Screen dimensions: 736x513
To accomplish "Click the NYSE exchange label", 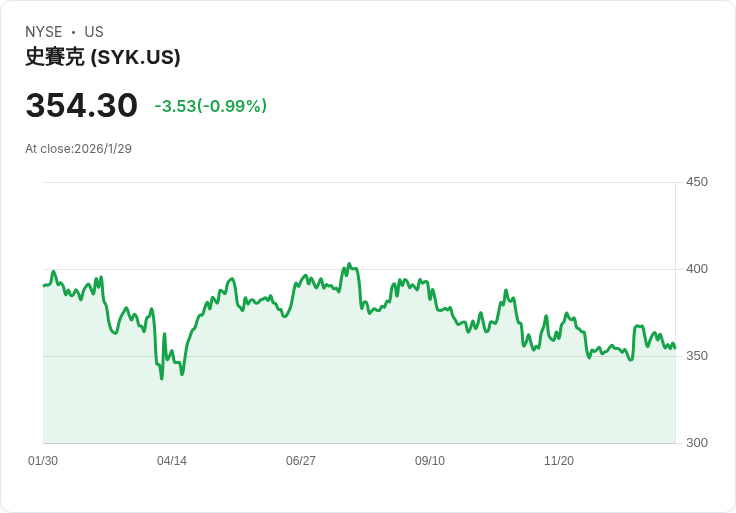I will [44, 32].
